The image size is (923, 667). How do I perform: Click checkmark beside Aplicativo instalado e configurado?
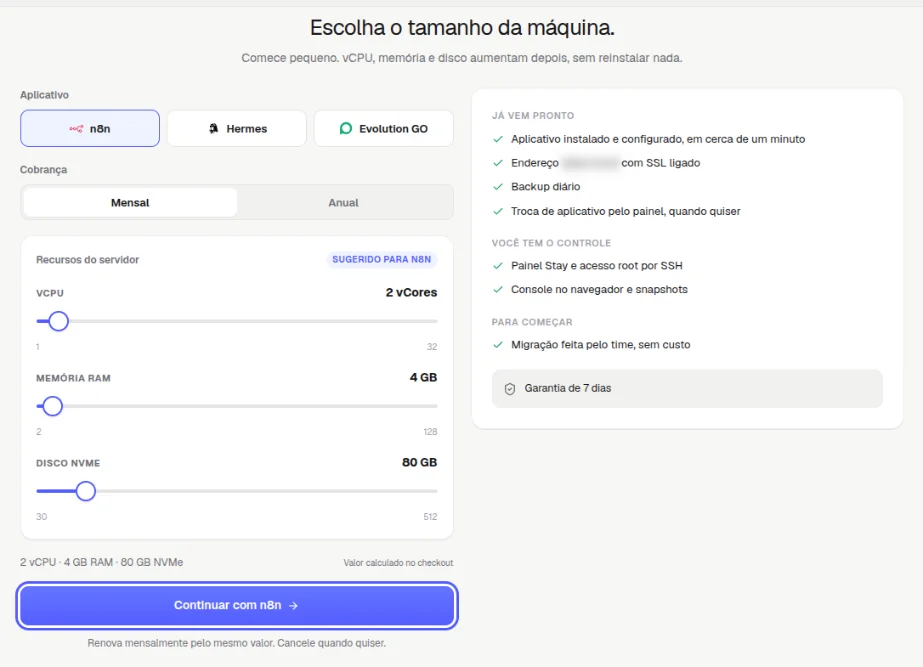pyautogui.click(x=498, y=140)
